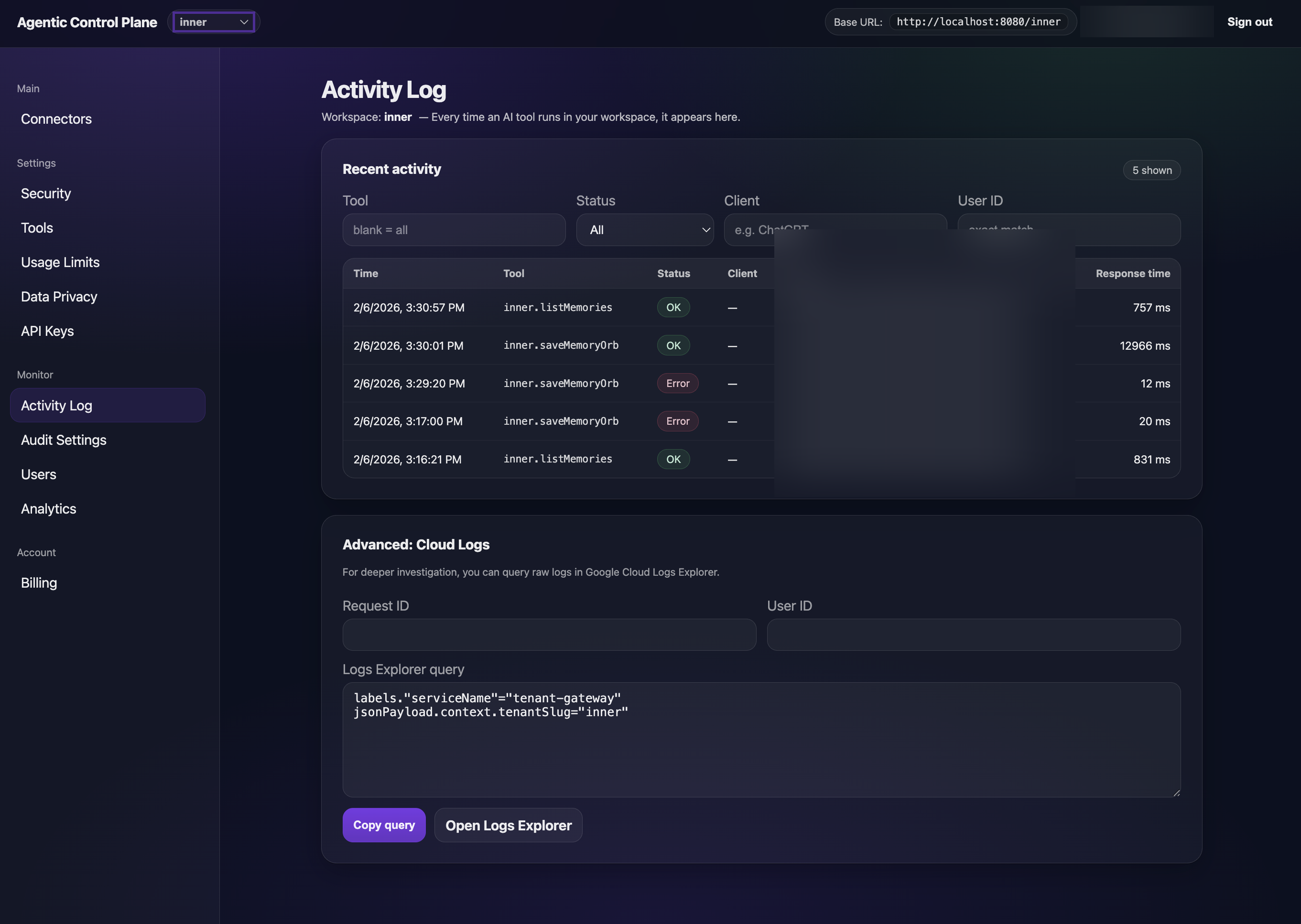View the API Keys page
The height and width of the screenshot is (924, 1301).
click(47, 331)
